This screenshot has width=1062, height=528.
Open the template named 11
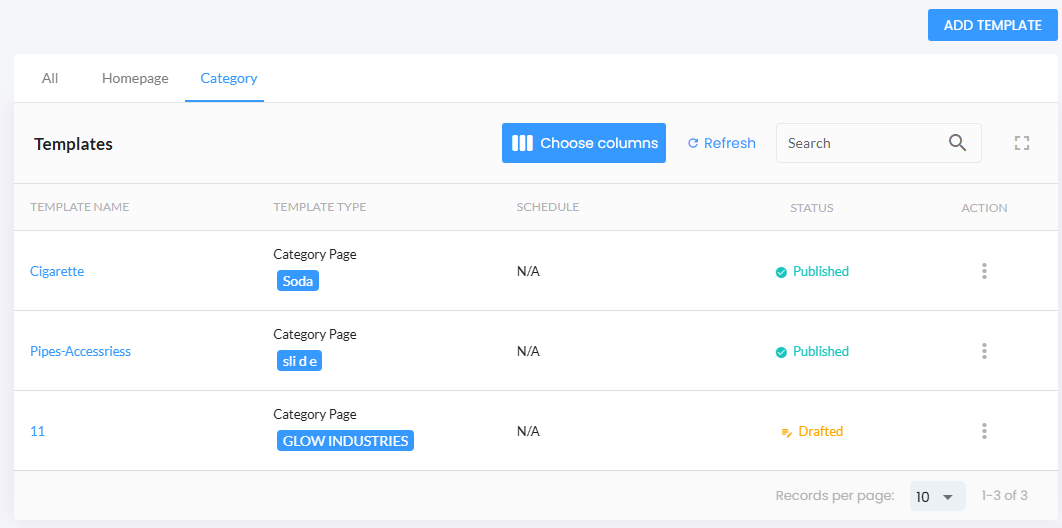[x=38, y=431]
